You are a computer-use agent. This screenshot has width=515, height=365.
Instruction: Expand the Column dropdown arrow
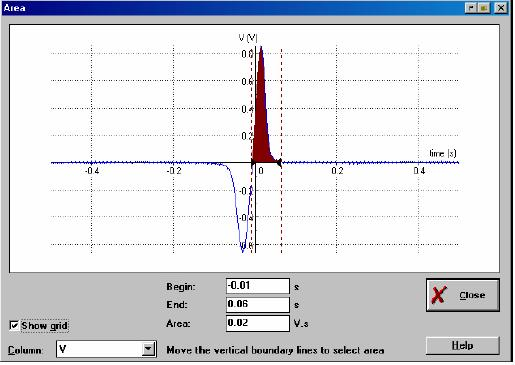pos(148,349)
